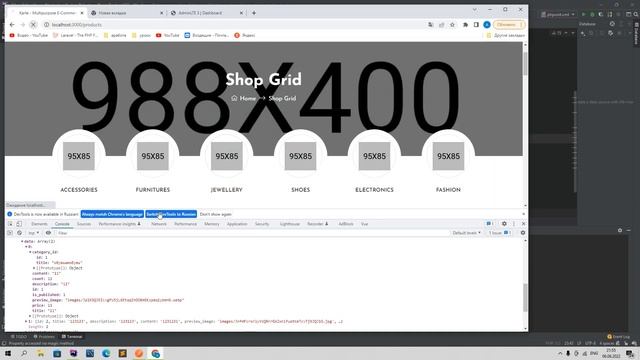Open Chrome extensions puzzle icon
Viewport: 640px width, 360px height.
coord(465,25)
